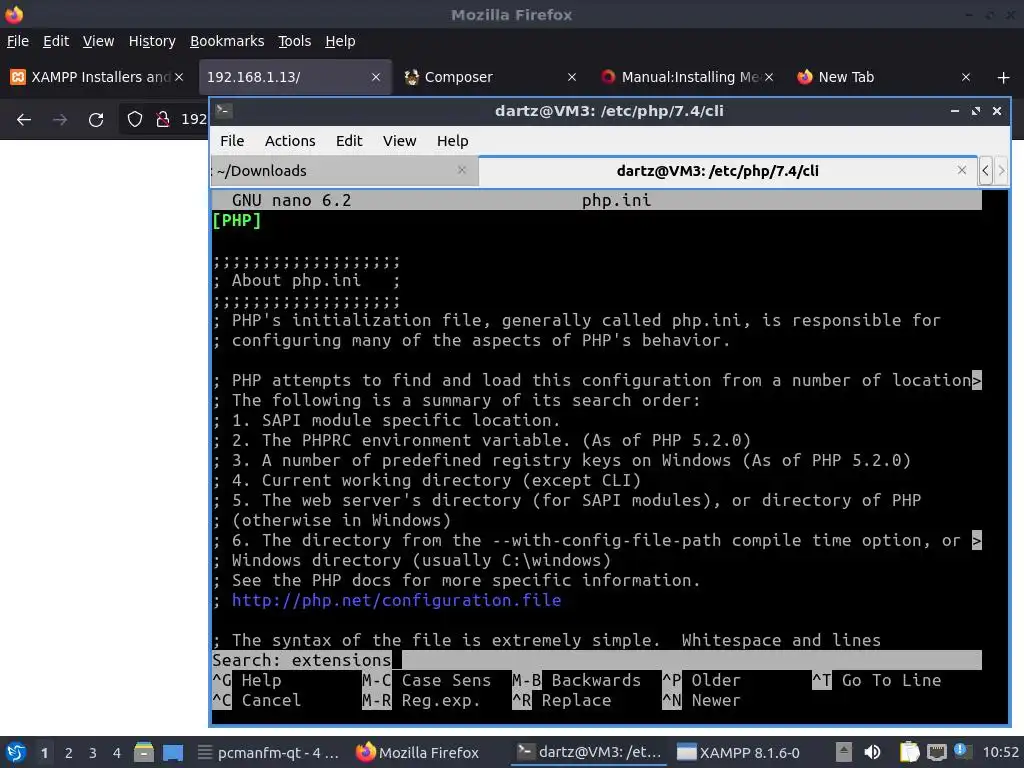1024x768 pixels.
Task: Open the terminal View menu
Action: click(x=400, y=141)
